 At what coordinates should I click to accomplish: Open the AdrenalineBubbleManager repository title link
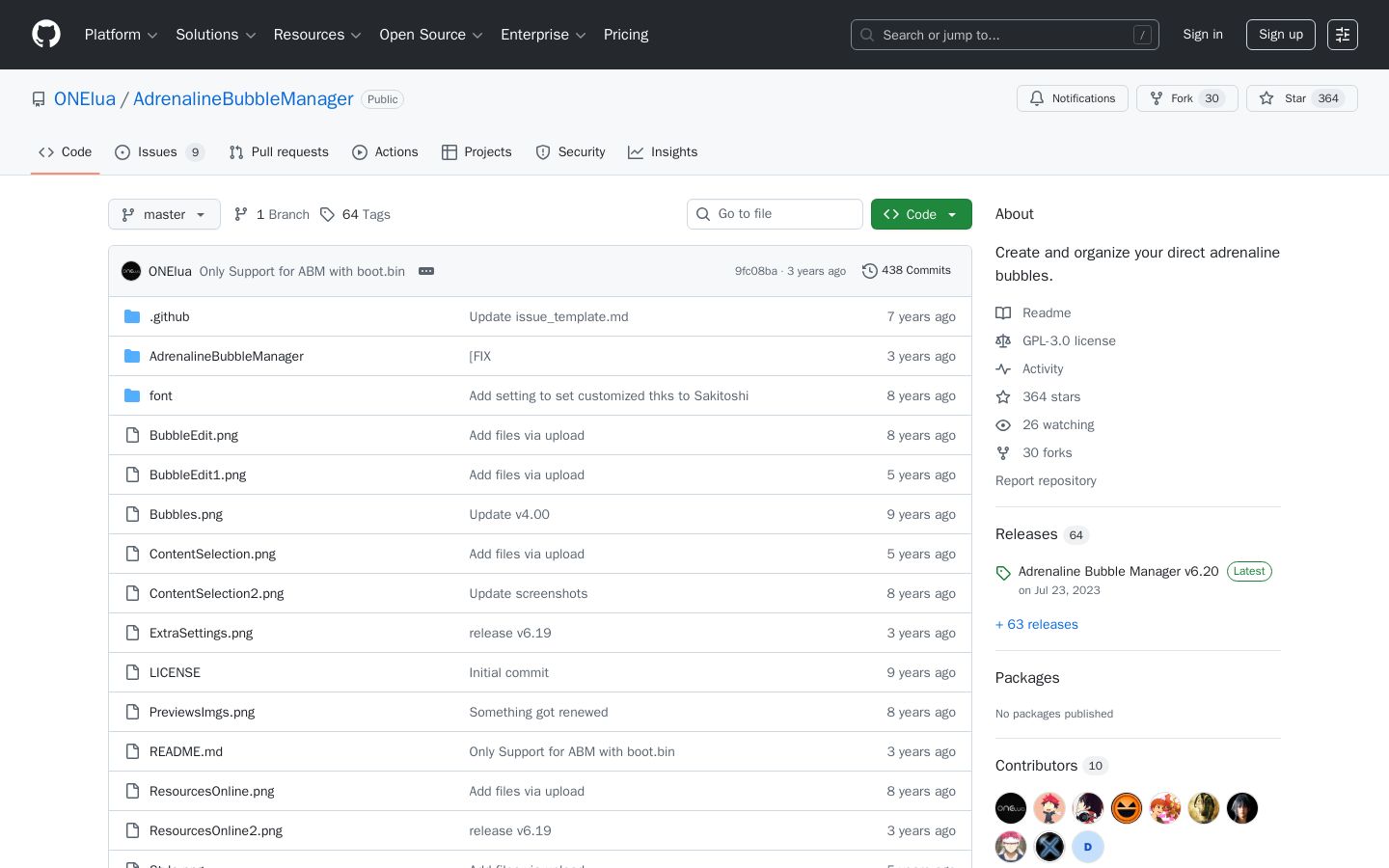coord(243,99)
